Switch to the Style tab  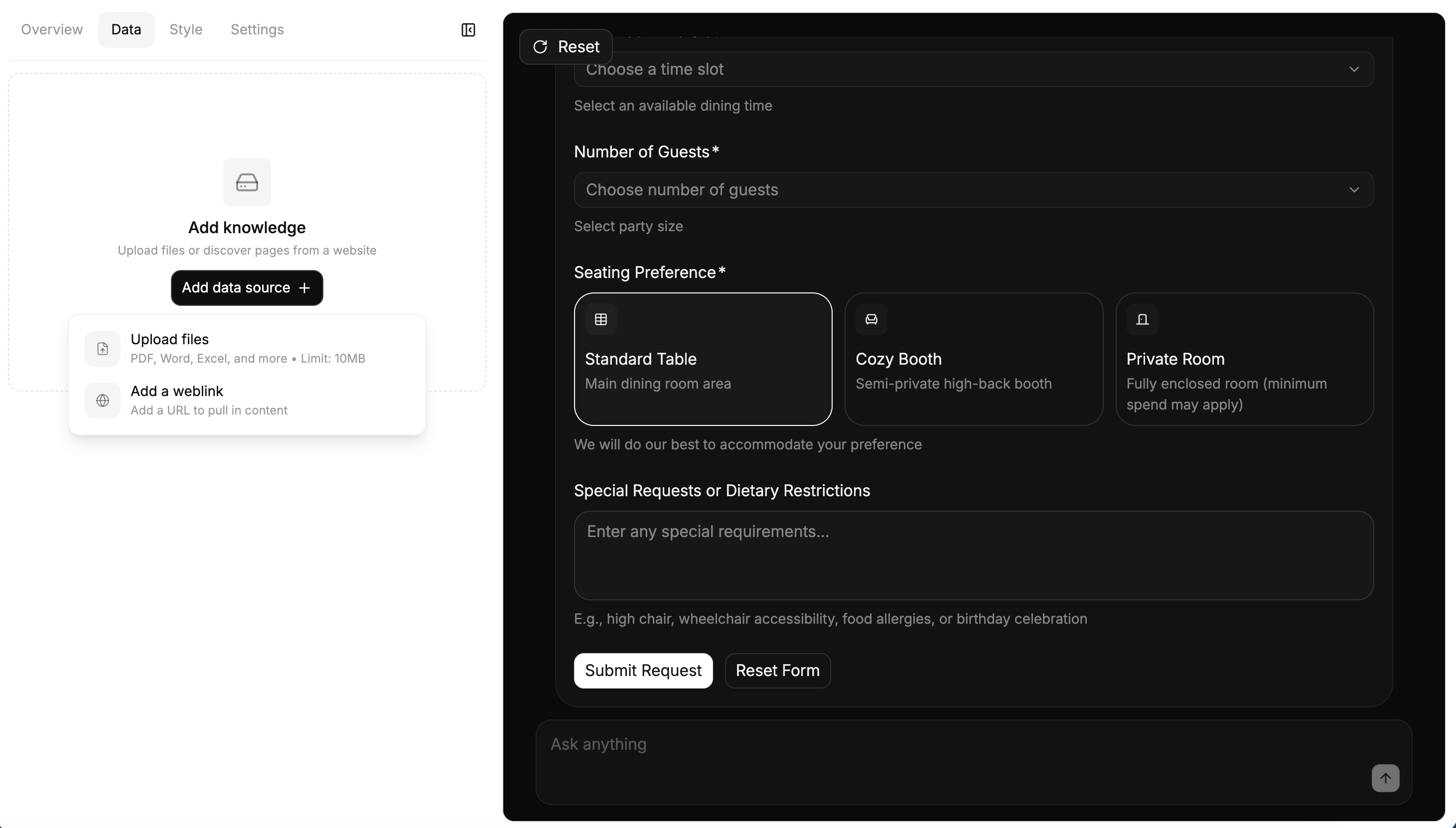tap(186, 29)
